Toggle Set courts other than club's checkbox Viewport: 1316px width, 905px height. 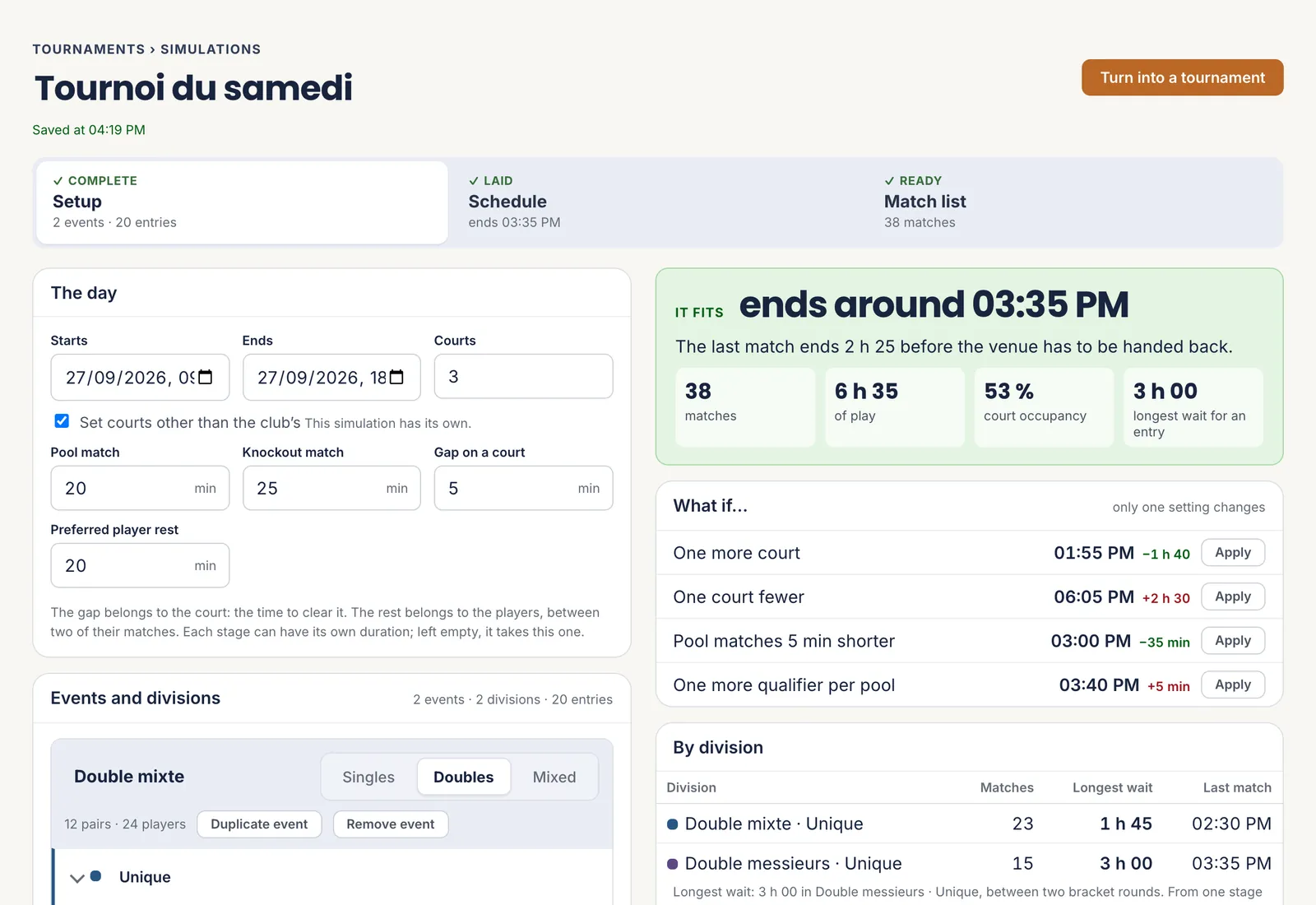pos(62,421)
